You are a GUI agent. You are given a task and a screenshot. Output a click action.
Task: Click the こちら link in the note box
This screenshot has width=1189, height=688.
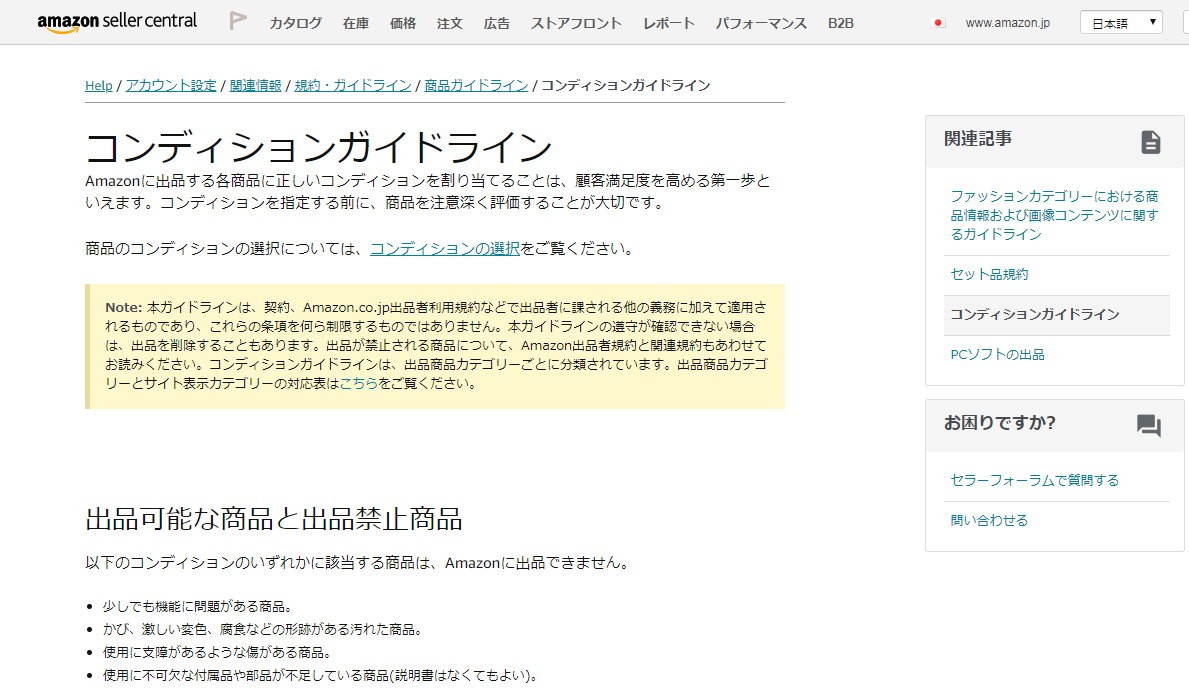(x=359, y=384)
